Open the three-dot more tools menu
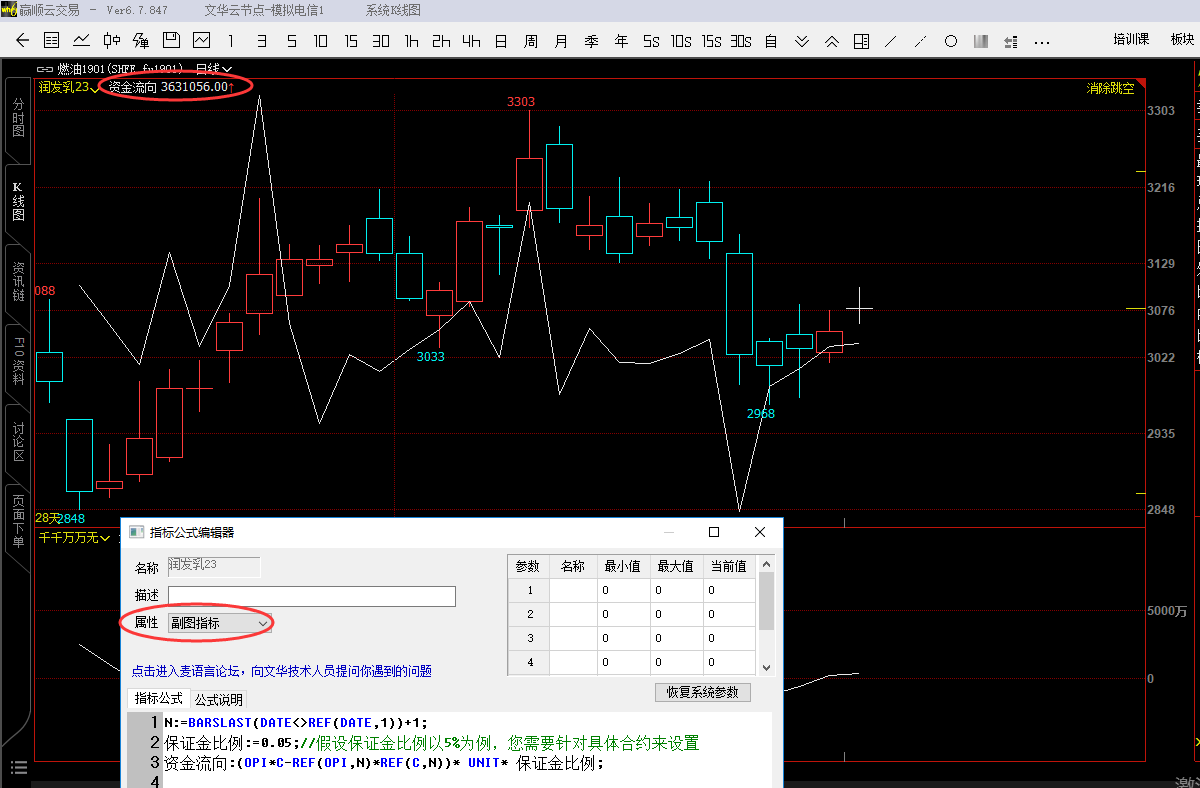This screenshot has height=788, width=1200. (x=1041, y=41)
